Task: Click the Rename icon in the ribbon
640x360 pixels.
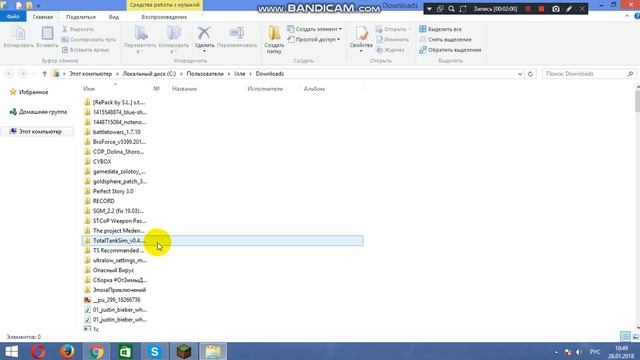Action: pyautogui.click(x=237, y=33)
